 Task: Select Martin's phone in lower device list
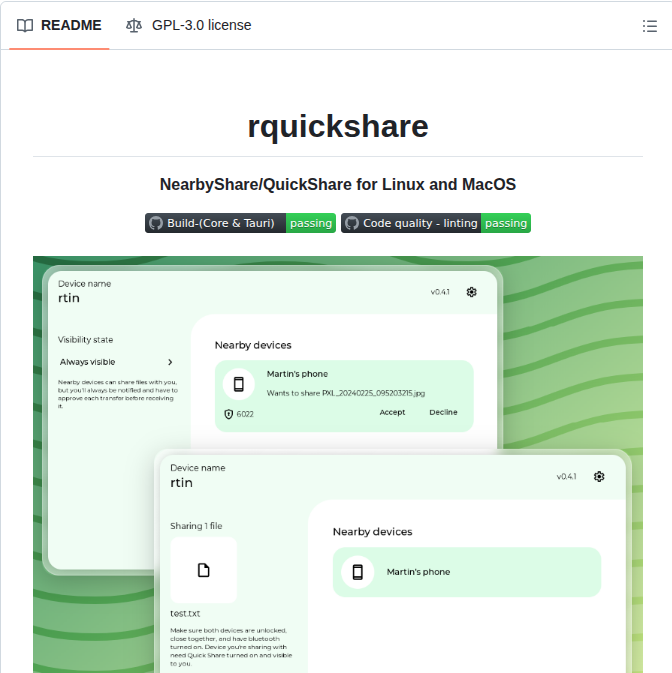[x=467, y=572]
